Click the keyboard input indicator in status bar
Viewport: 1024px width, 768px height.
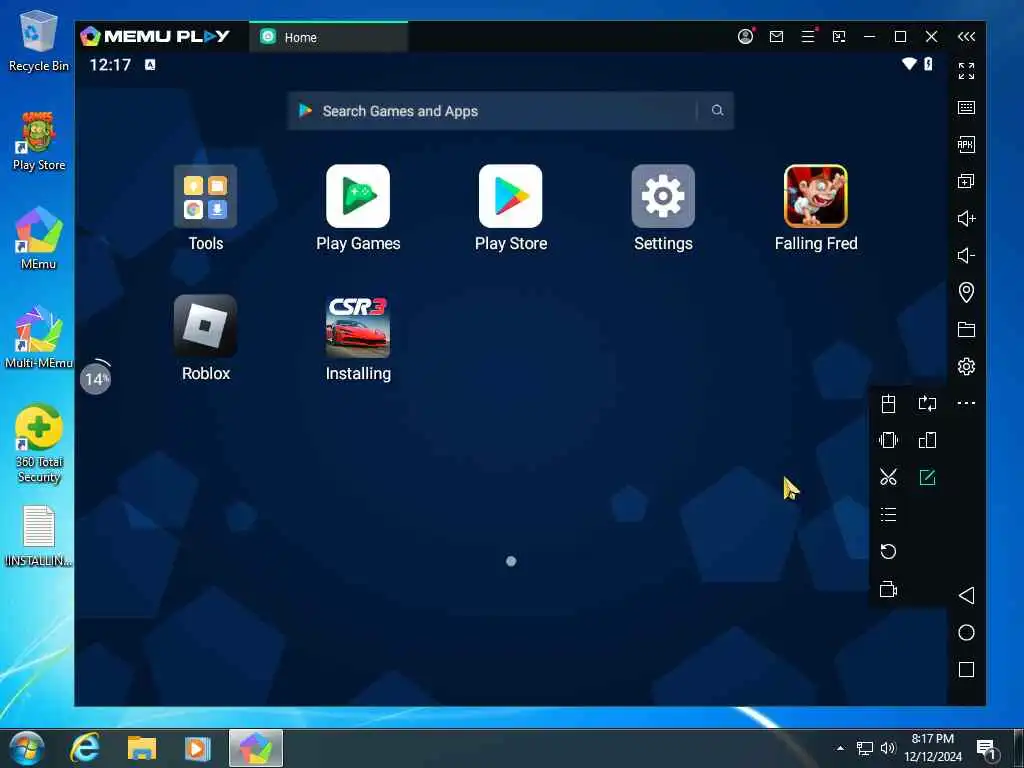tap(150, 65)
